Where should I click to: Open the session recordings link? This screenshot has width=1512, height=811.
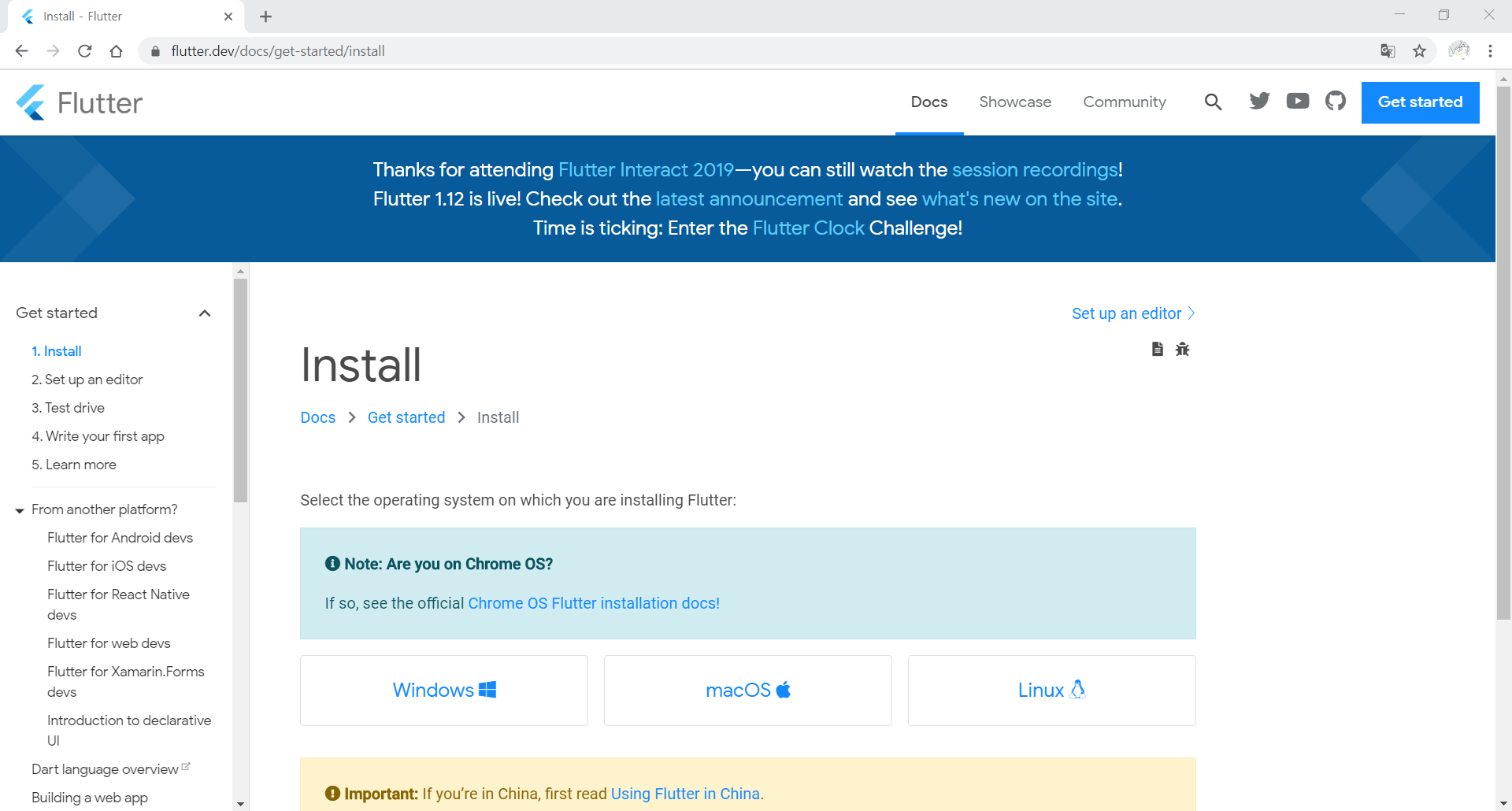[x=1035, y=170]
